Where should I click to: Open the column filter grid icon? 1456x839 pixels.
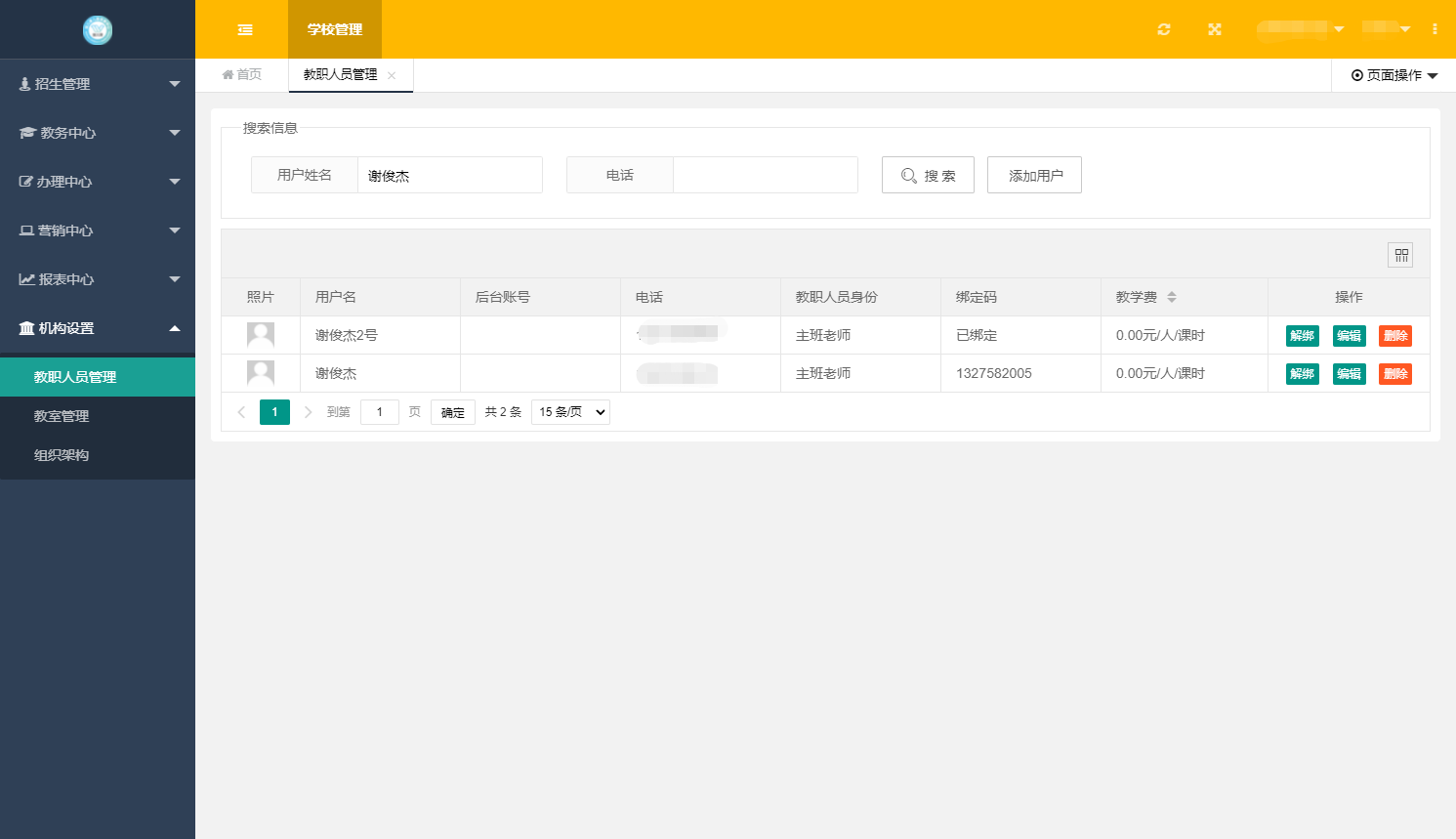1400,255
